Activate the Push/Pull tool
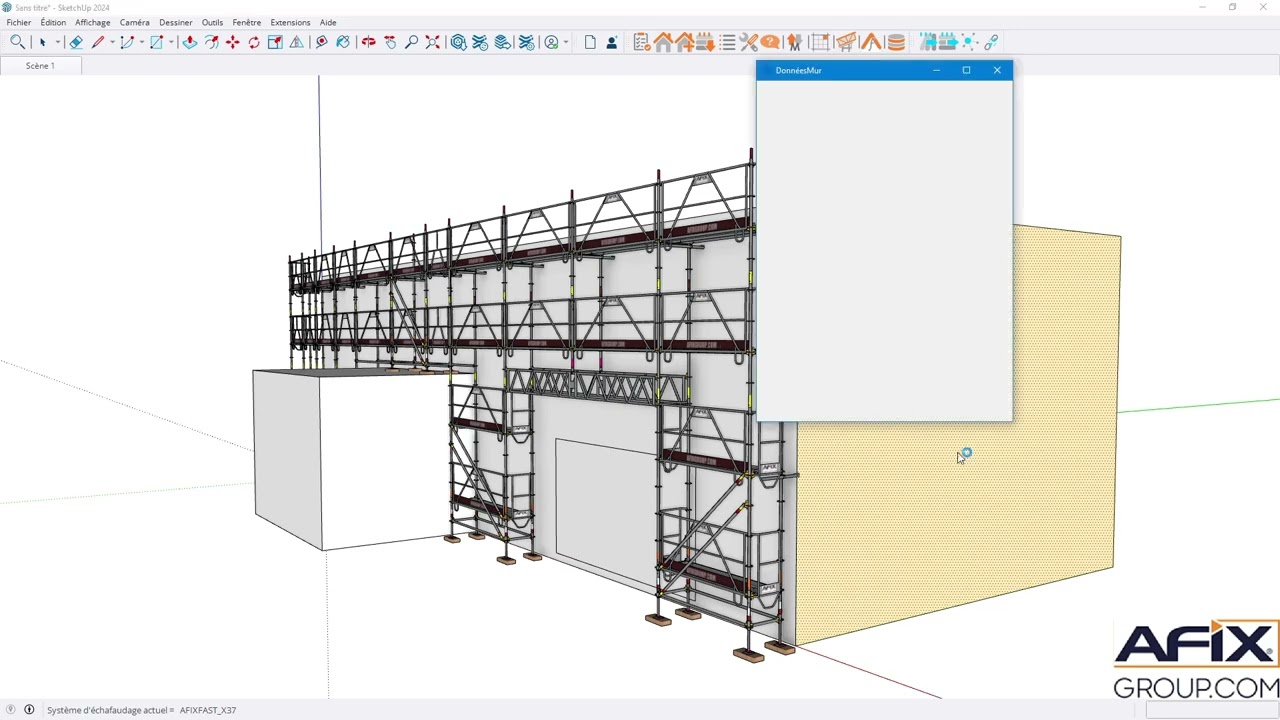The width and height of the screenshot is (1280, 720). tap(189, 42)
